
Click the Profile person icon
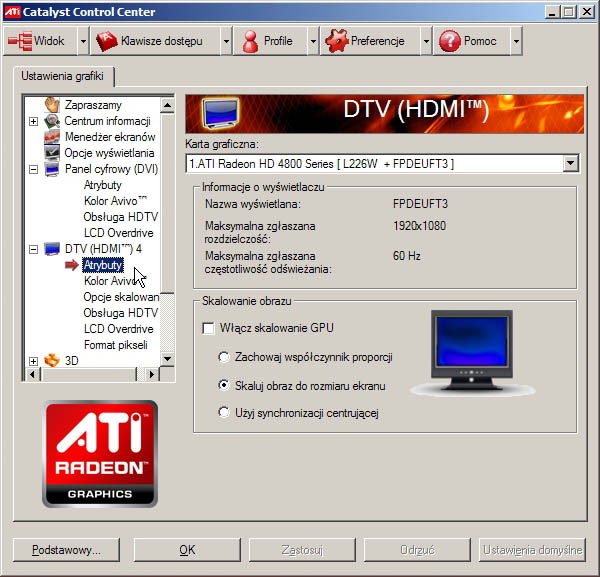pos(251,41)
